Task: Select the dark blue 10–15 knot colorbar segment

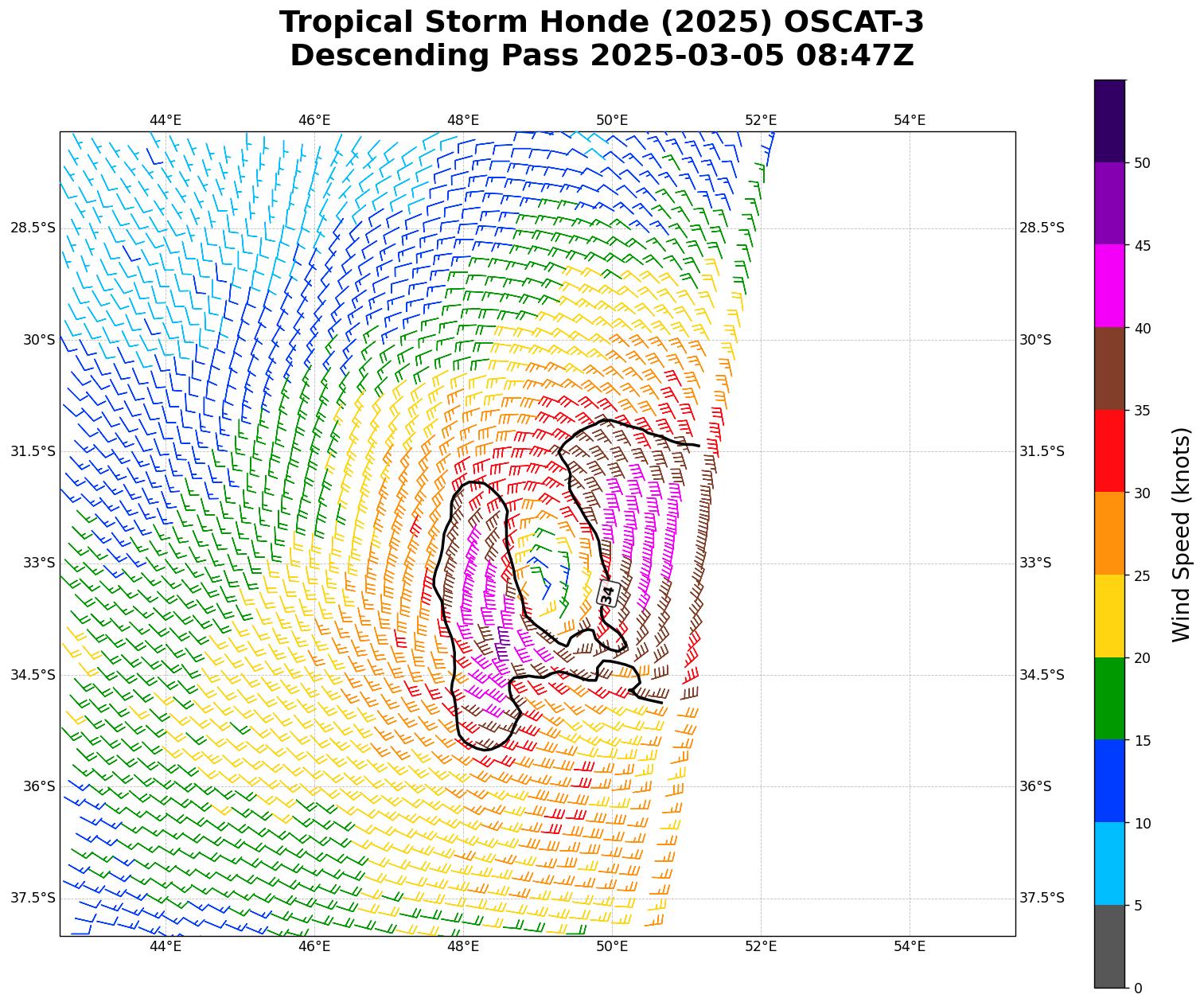Action: 1109,781
